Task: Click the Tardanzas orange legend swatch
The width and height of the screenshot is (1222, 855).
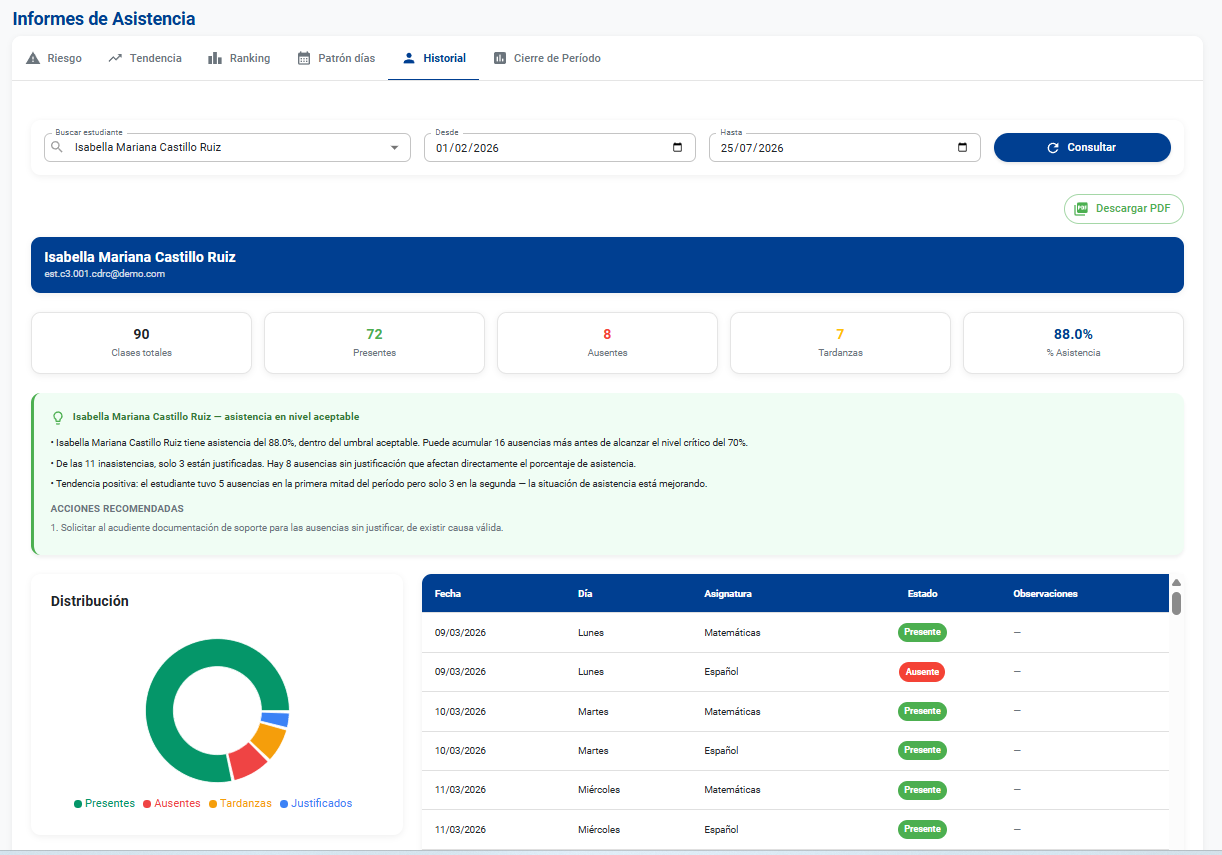Action: click(213, 804)
